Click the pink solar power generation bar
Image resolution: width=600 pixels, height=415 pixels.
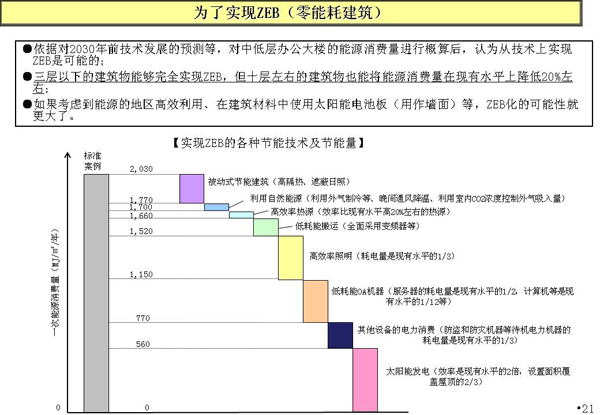pos(365,380)
